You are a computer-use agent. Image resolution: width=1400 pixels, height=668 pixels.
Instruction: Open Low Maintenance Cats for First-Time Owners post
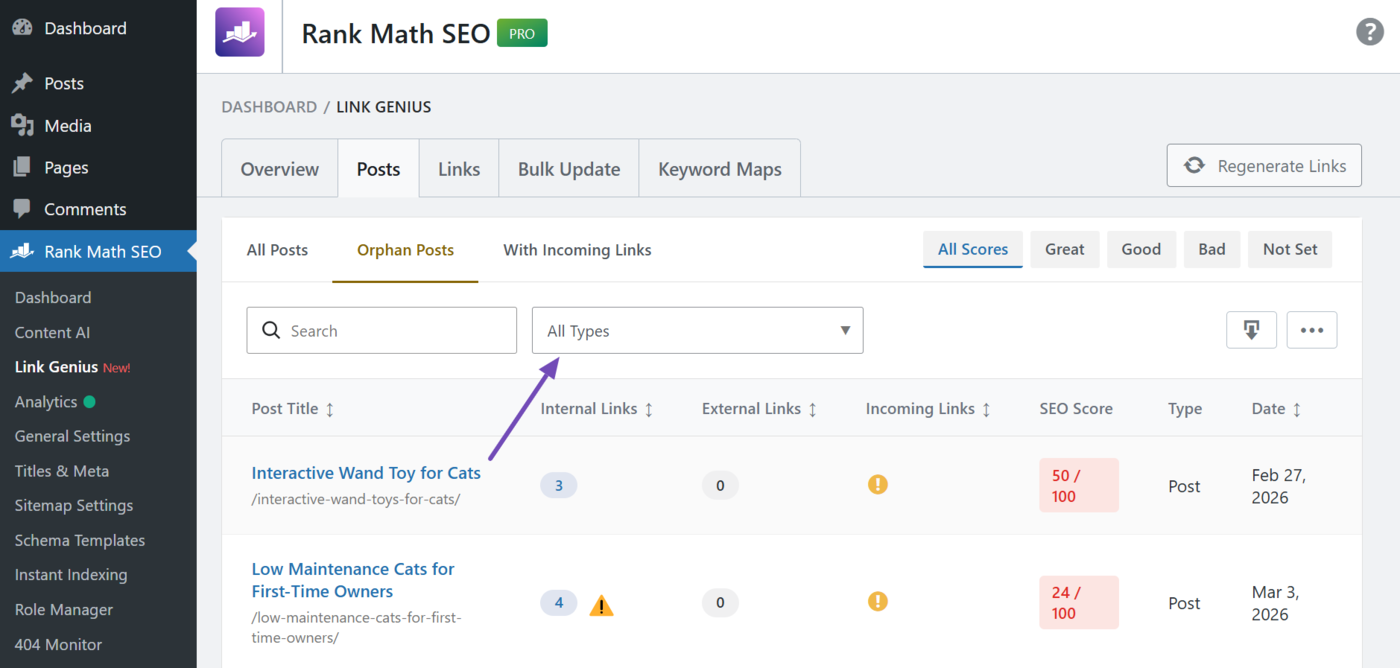pos(353,580)
